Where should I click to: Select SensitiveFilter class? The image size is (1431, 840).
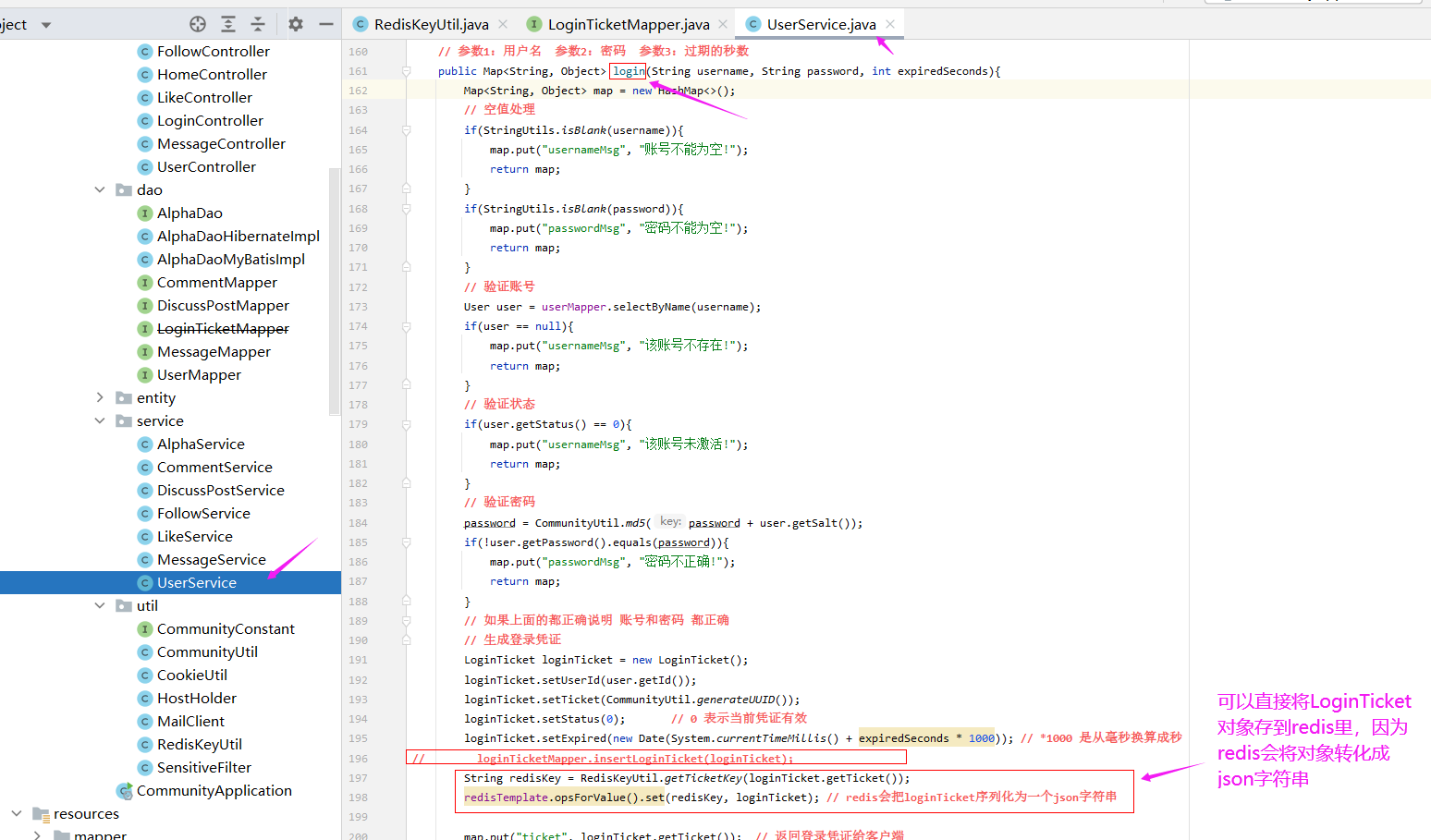point(204,767)
